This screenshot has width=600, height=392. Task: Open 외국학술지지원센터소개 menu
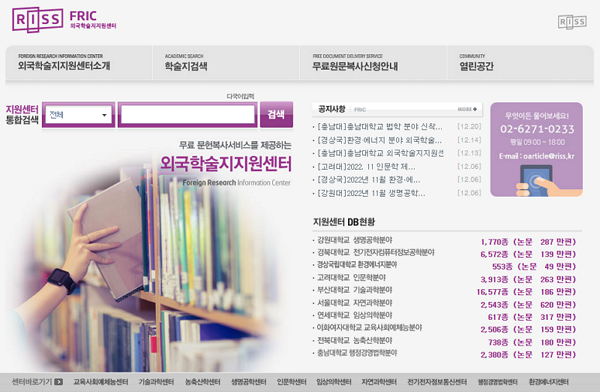click(64, 65)
